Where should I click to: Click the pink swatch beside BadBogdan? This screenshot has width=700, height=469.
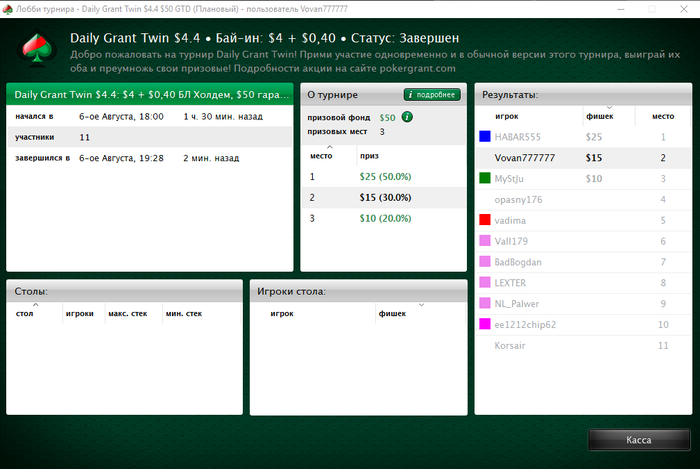[x=485, y=261]
